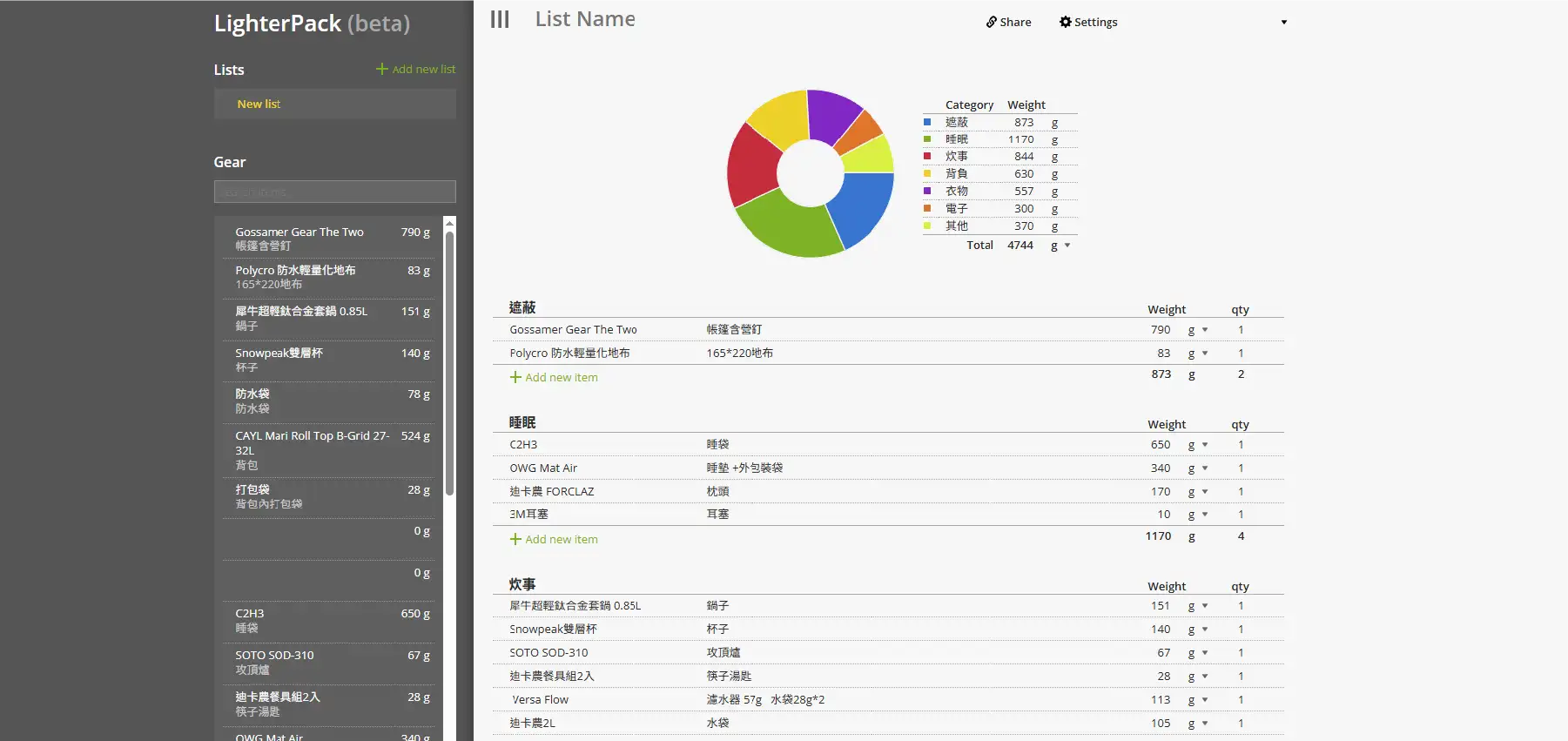Click the 165*220地布 description cell
1568x741 pixels.
(739, 354)
